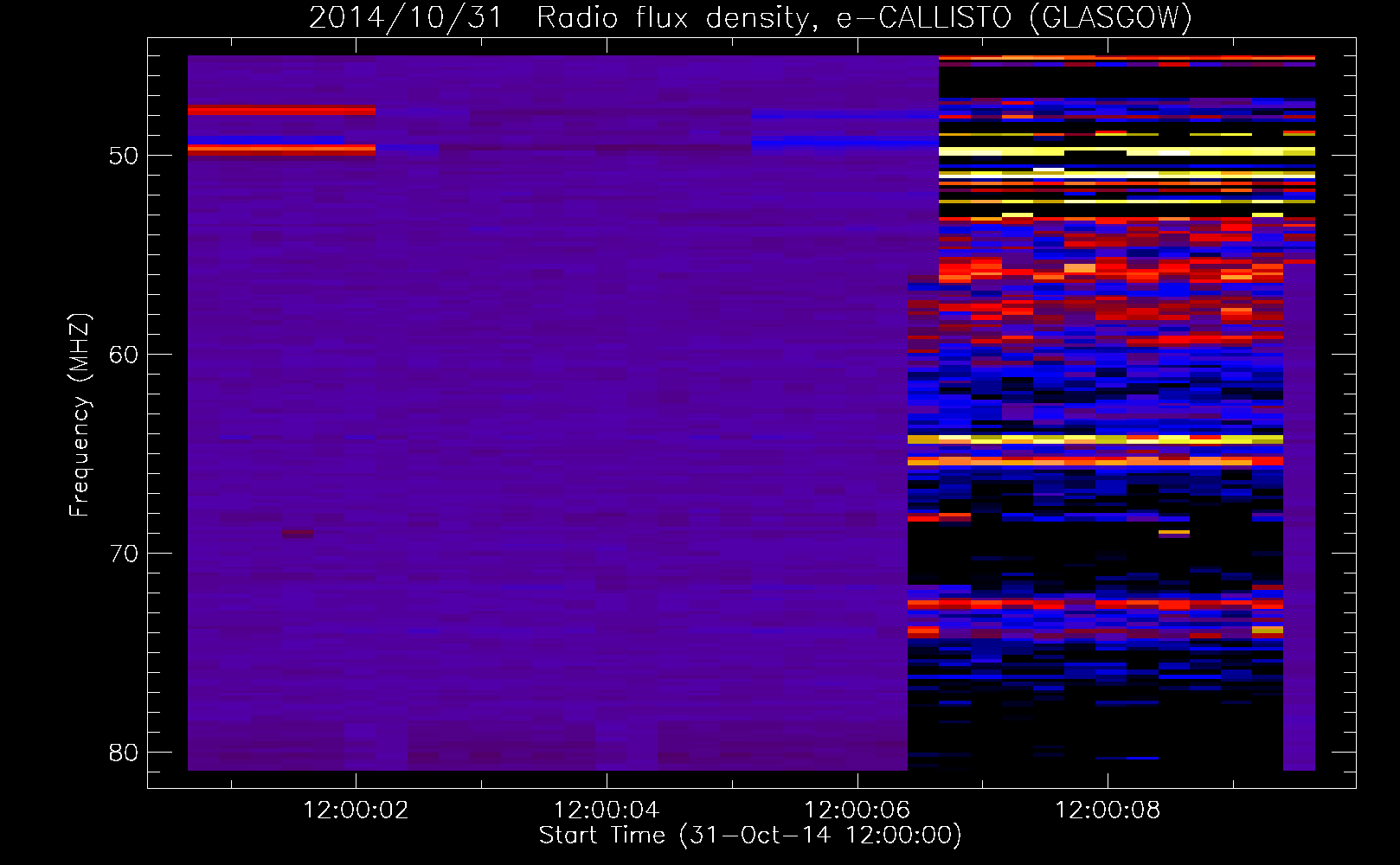The height and width of the screenshot is (865, 1400).
Task: Select the 12:00:02 time tick label
Action: coord(356,811)
